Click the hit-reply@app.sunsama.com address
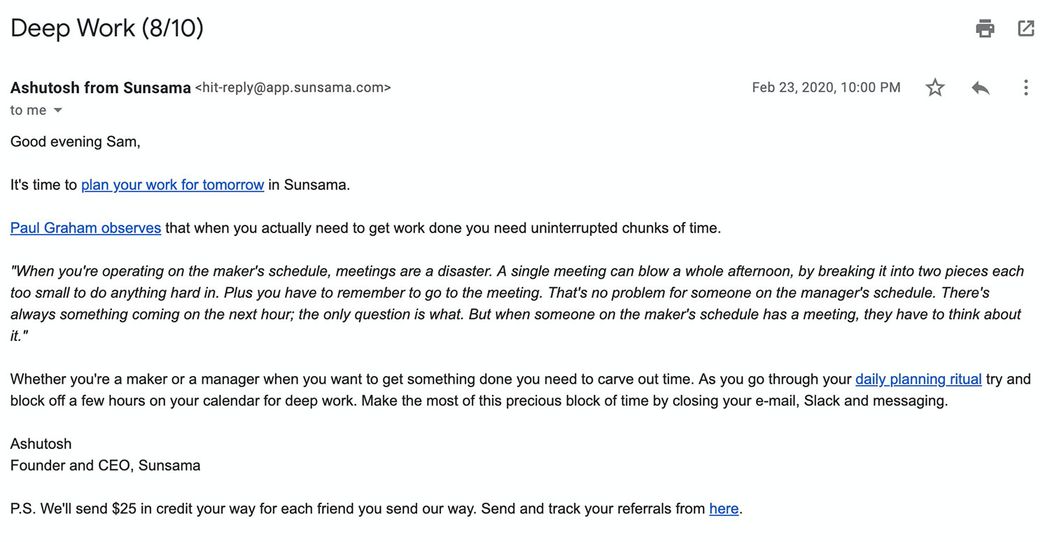Screen dimensions: 1050x542 293,88
